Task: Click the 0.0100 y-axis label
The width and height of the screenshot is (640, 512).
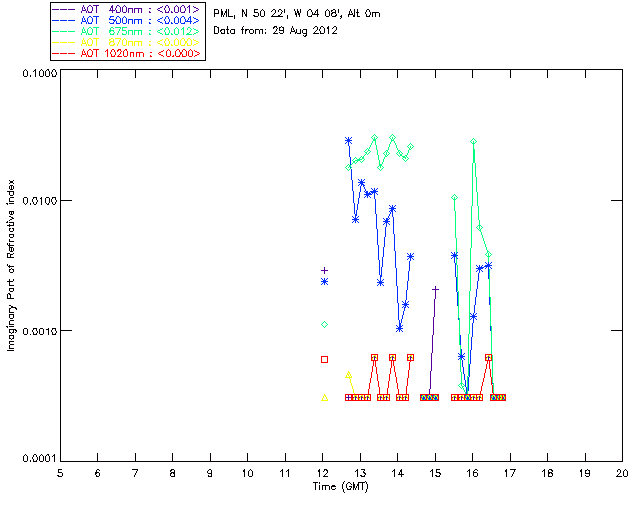Action: pyautogui.click(x=40, y=201)
